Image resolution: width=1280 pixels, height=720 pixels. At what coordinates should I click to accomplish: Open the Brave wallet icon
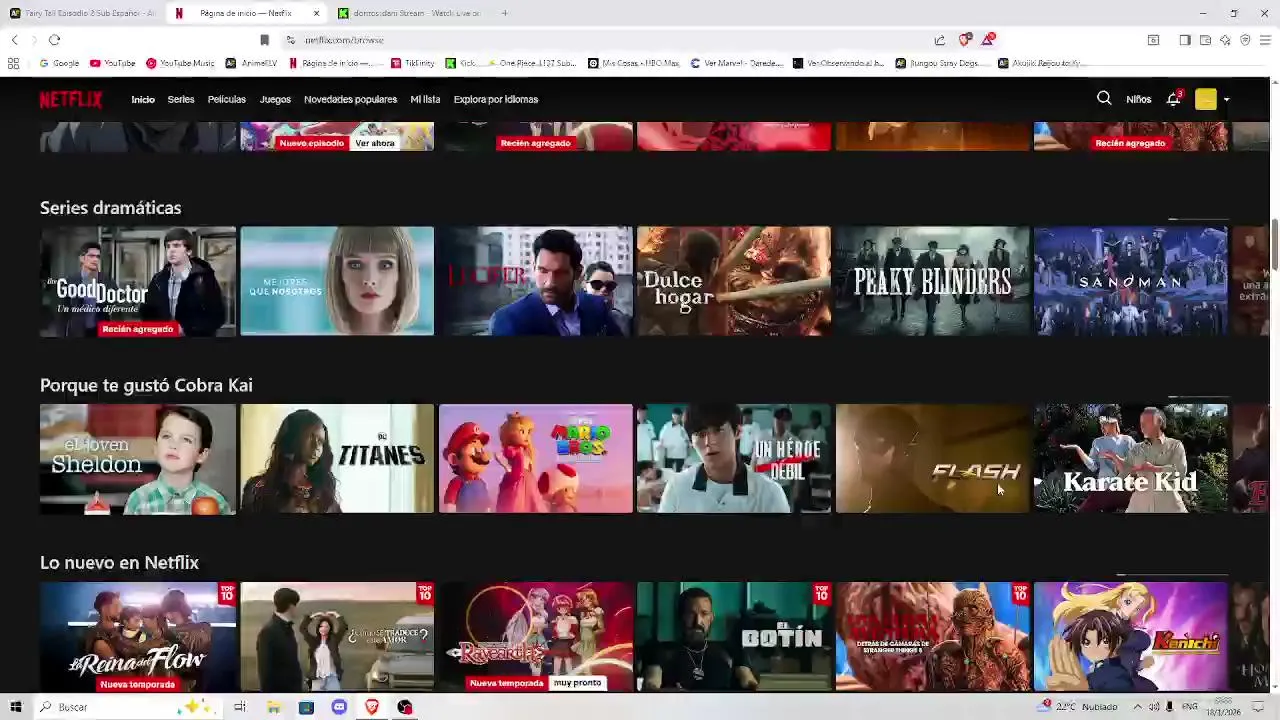coord(1205,40)
